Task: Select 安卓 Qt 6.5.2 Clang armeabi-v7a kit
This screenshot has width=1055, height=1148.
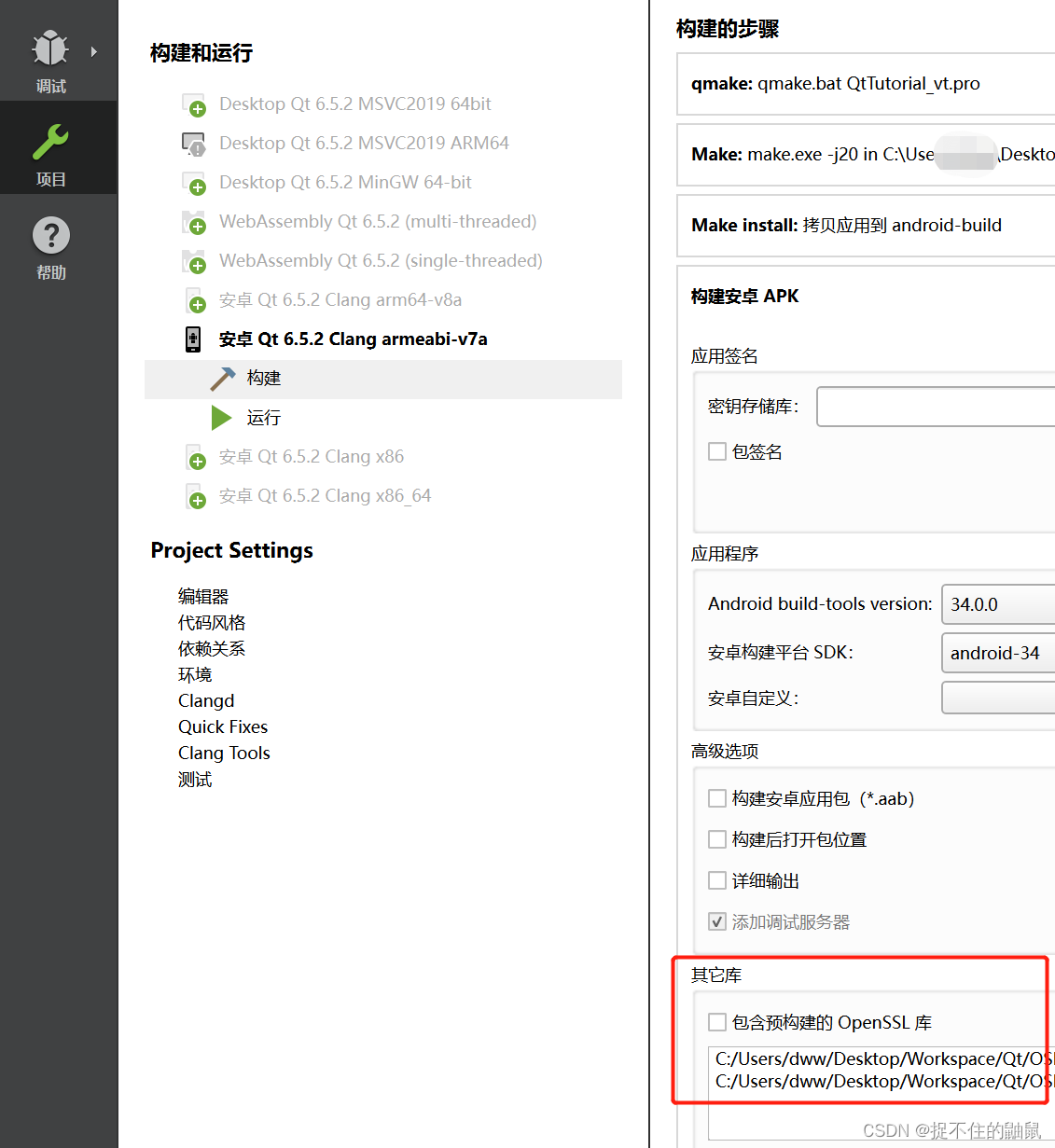Action: point(354,339)
